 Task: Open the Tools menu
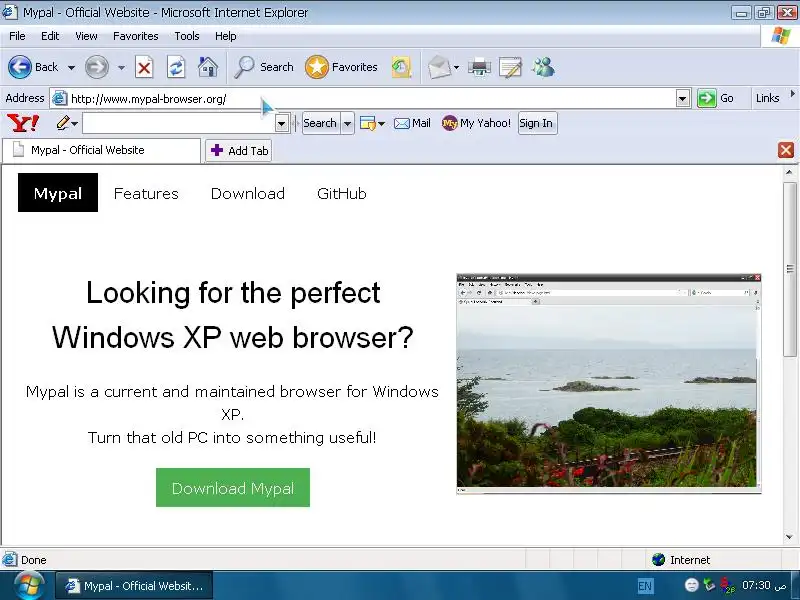coord(187,36)
